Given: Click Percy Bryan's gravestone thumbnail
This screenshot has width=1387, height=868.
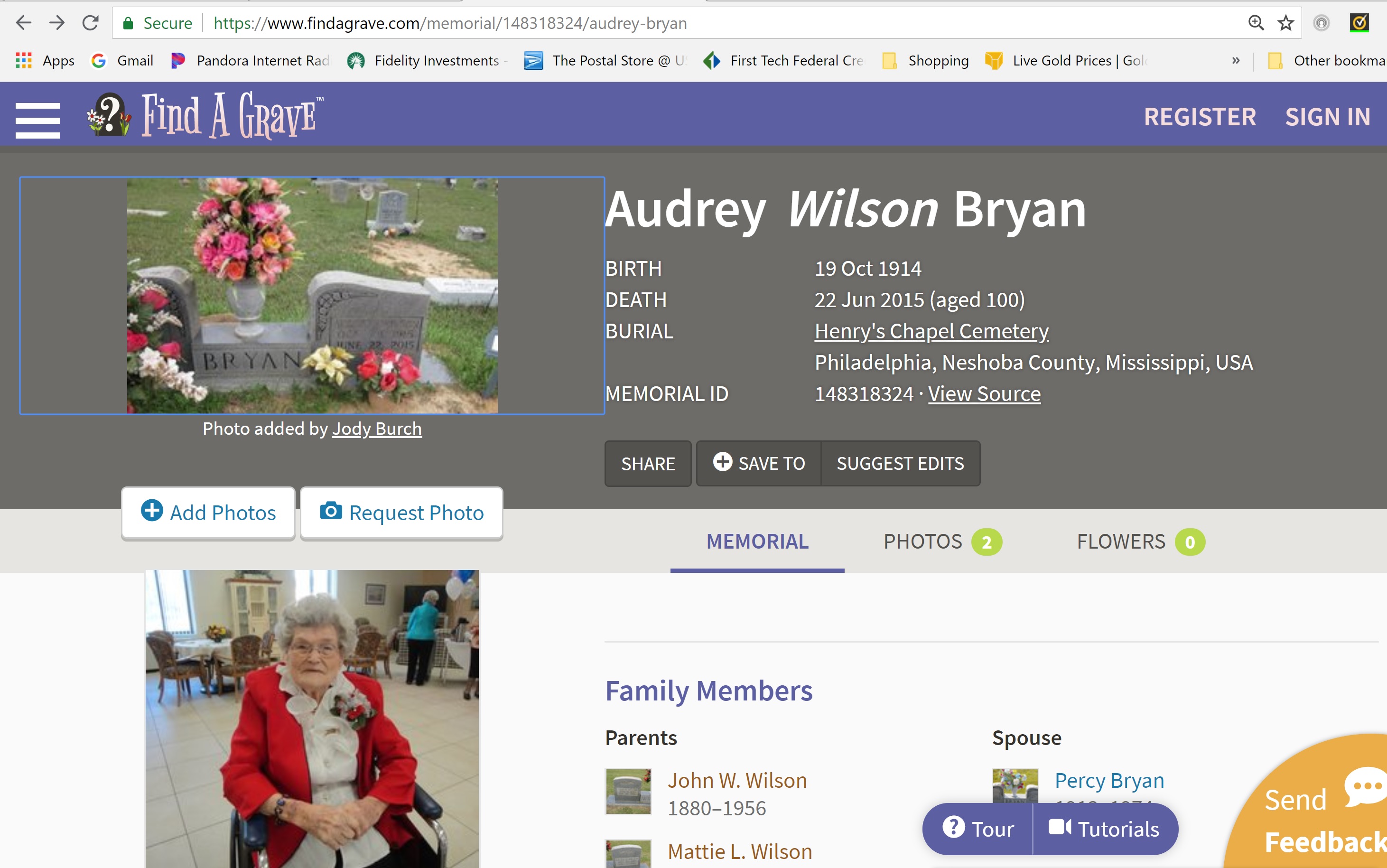Looking at the screenshot, I should tap(1015, 785).
